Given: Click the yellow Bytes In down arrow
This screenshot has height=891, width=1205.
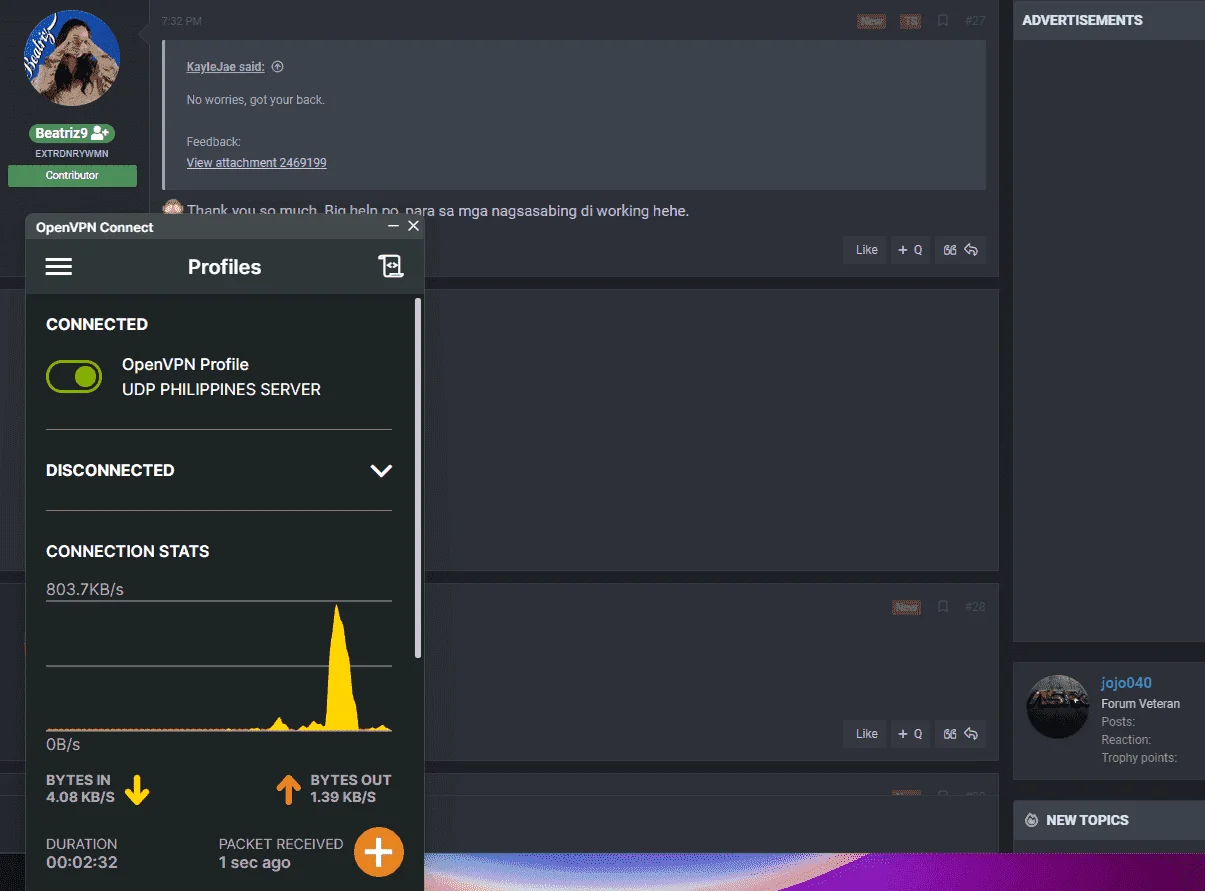Looking at the screenshot, I should coord(137,791).
